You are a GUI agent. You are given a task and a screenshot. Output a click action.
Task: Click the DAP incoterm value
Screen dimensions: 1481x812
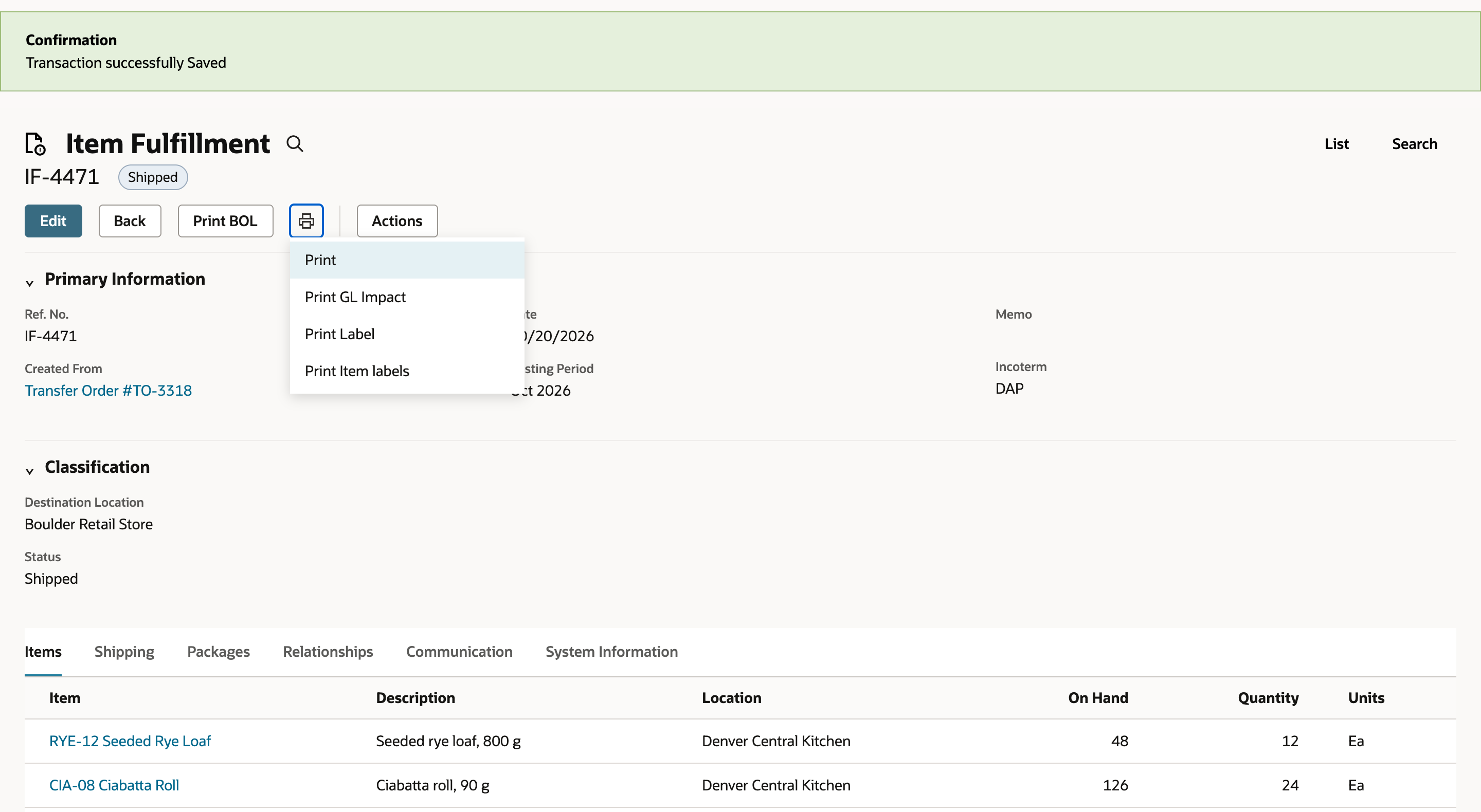pyautogui.click(x=1009, y=389)
